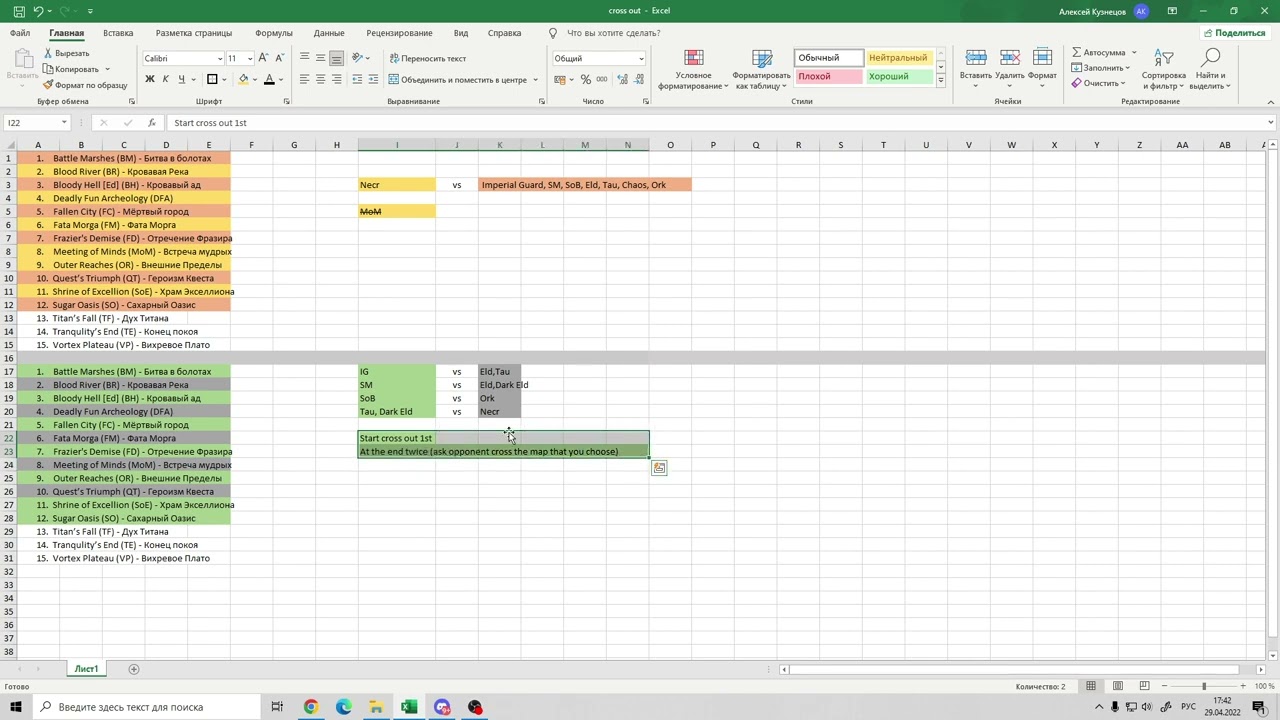
Task: Expand the cell styles gallery
Action: [940, 81]
